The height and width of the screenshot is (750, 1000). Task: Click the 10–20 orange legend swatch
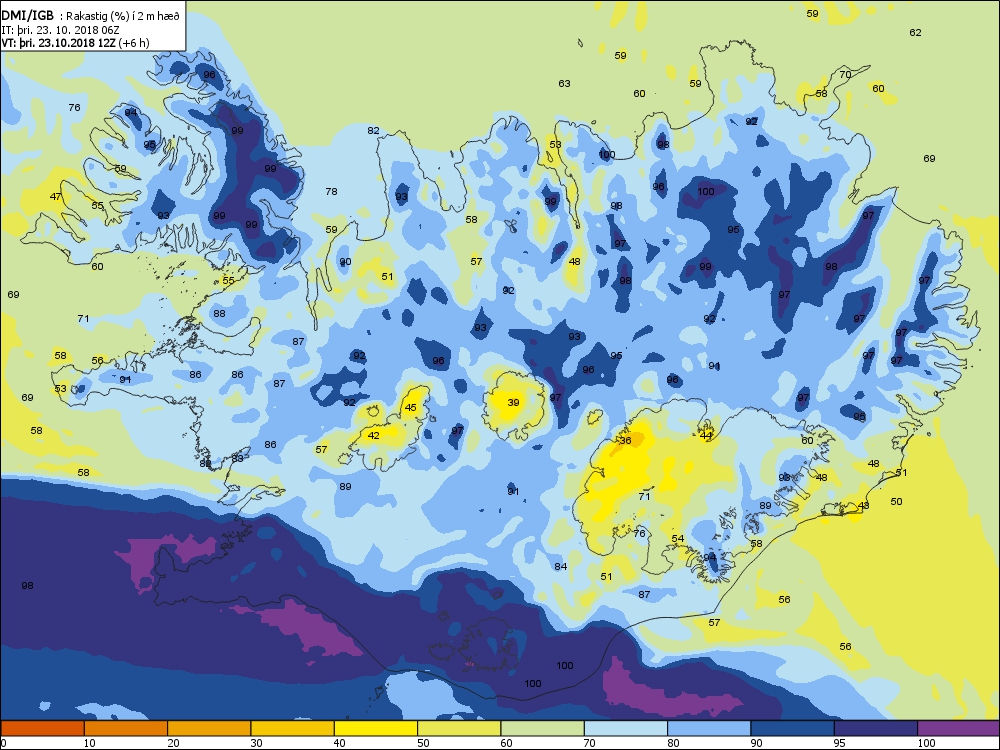coord(126,728)
